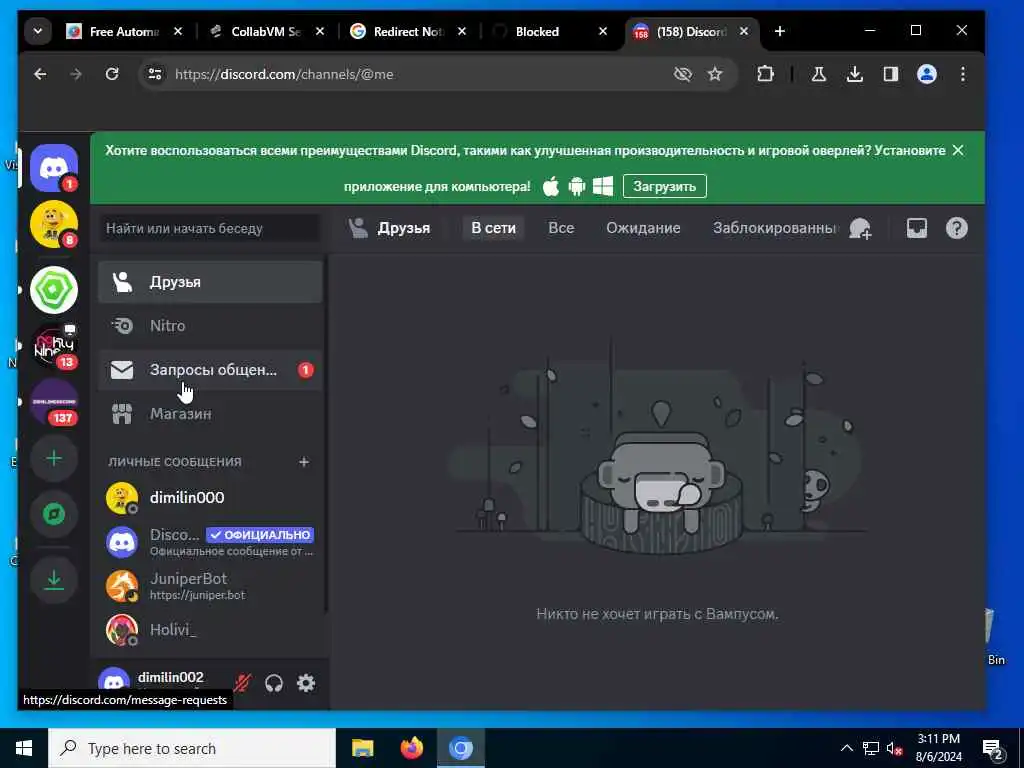Open the official Discord messages DM
1024x768 pixels.
pyautogui.click(x=210, y=542)
